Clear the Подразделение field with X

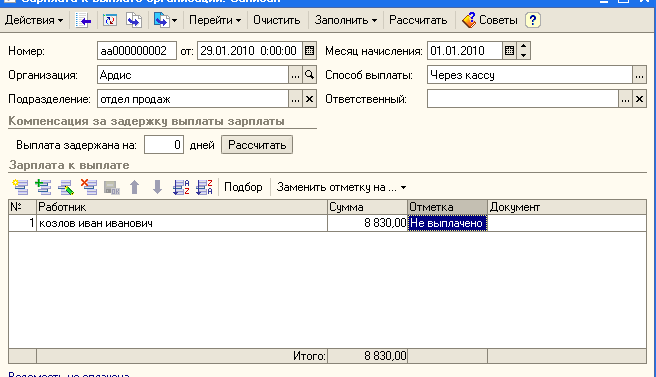(x=310, y=99)
